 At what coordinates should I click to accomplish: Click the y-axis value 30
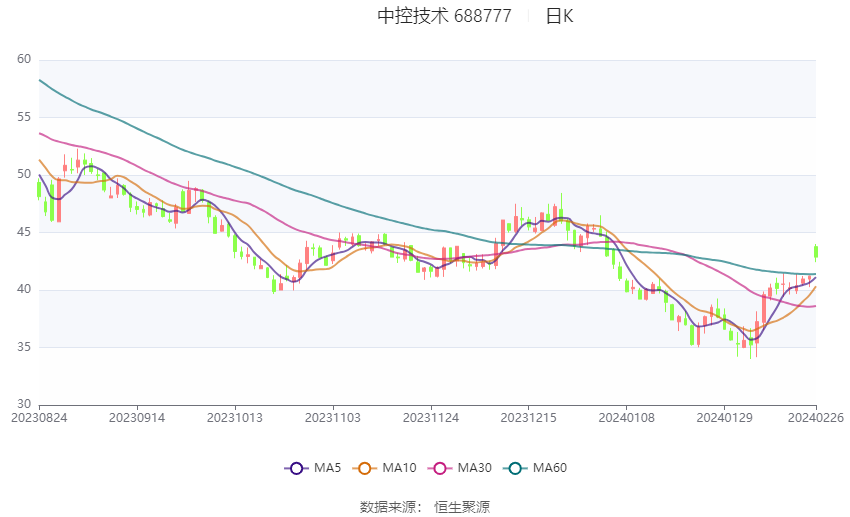pos(24,404)
